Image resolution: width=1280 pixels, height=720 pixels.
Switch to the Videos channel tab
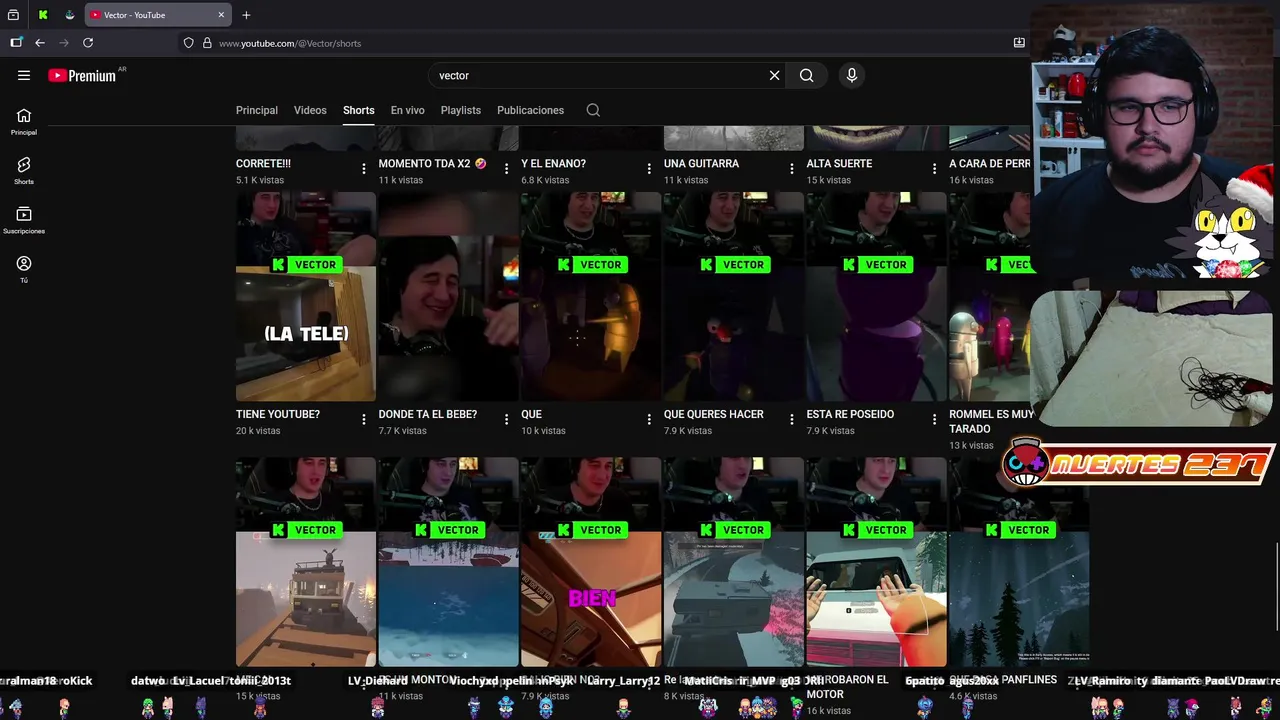310,110
